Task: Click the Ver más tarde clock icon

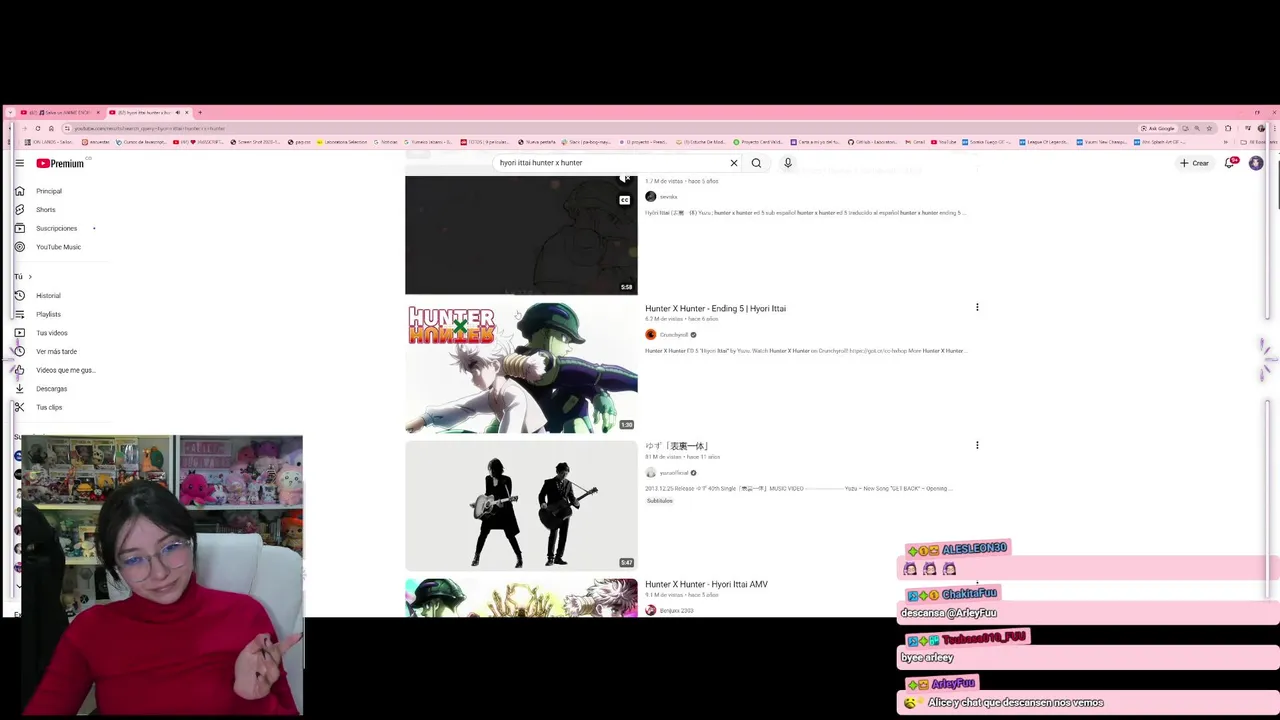Action: (x=19, y=351)
